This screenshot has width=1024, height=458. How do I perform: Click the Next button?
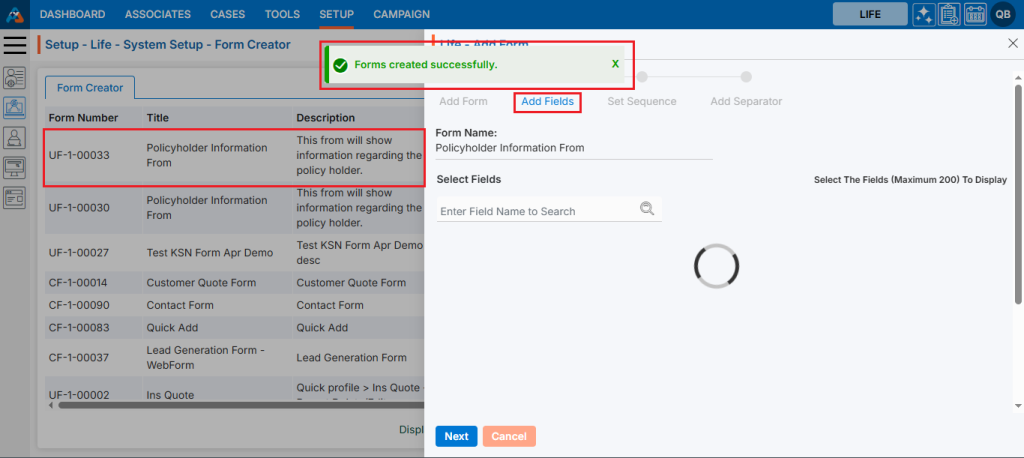tap(456, 436)
